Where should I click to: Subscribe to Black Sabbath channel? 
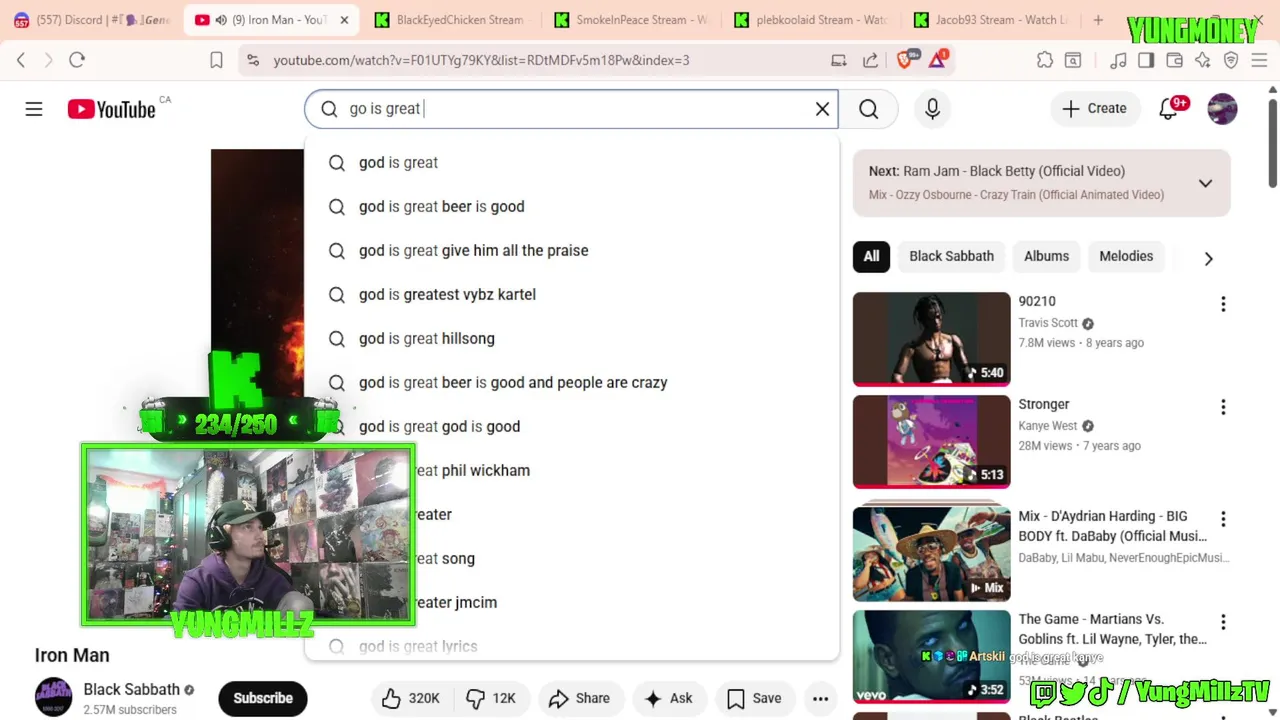coord(263,698)
